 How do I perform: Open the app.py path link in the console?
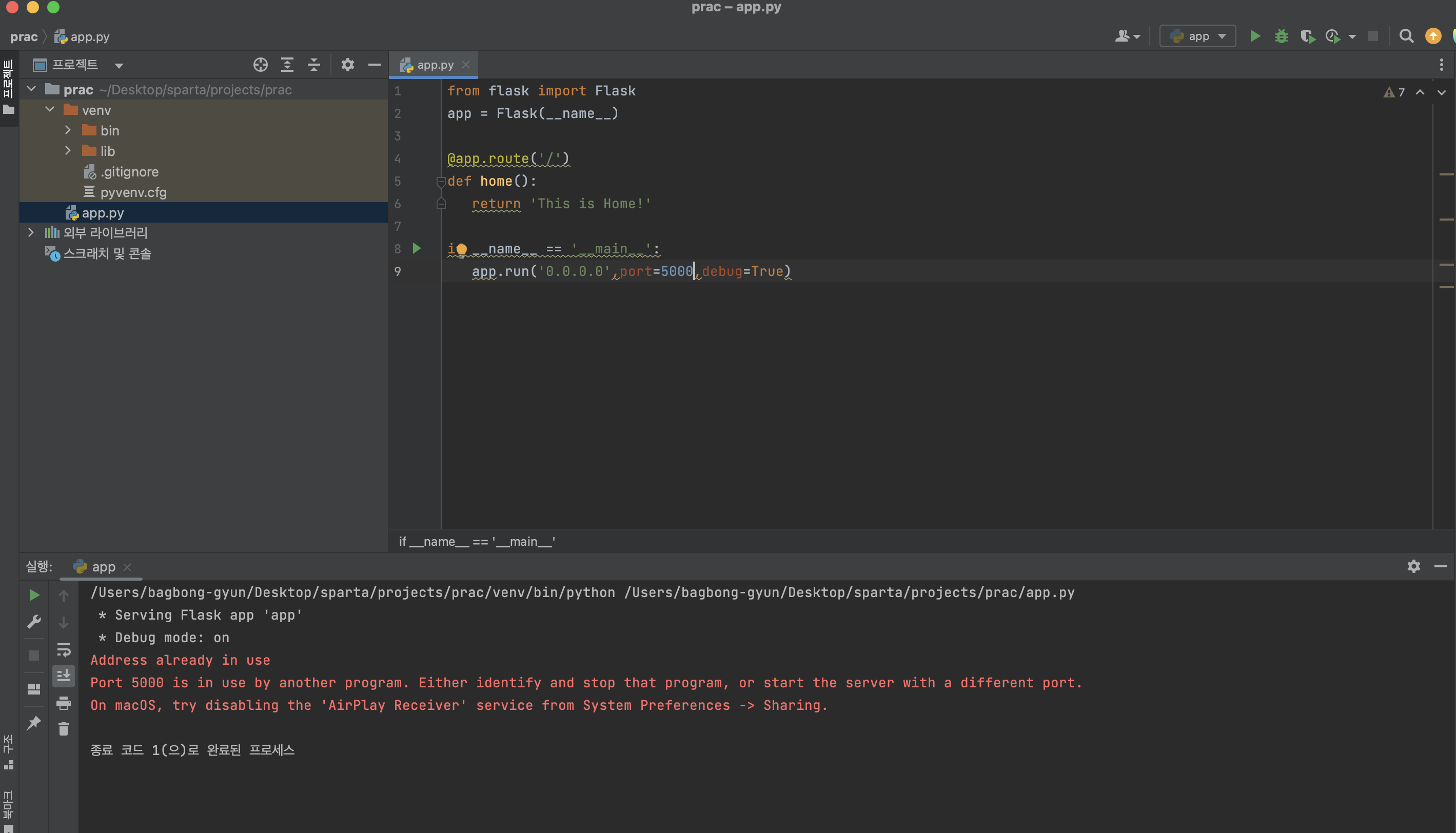tap(850, 592)
